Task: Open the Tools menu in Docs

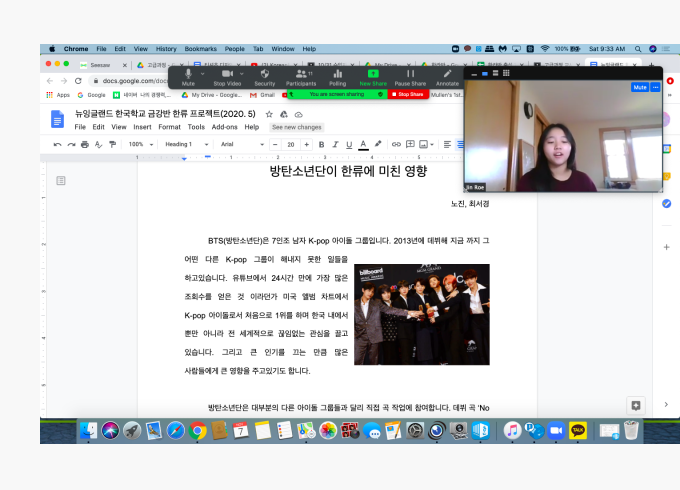Action: click(196, 127)
